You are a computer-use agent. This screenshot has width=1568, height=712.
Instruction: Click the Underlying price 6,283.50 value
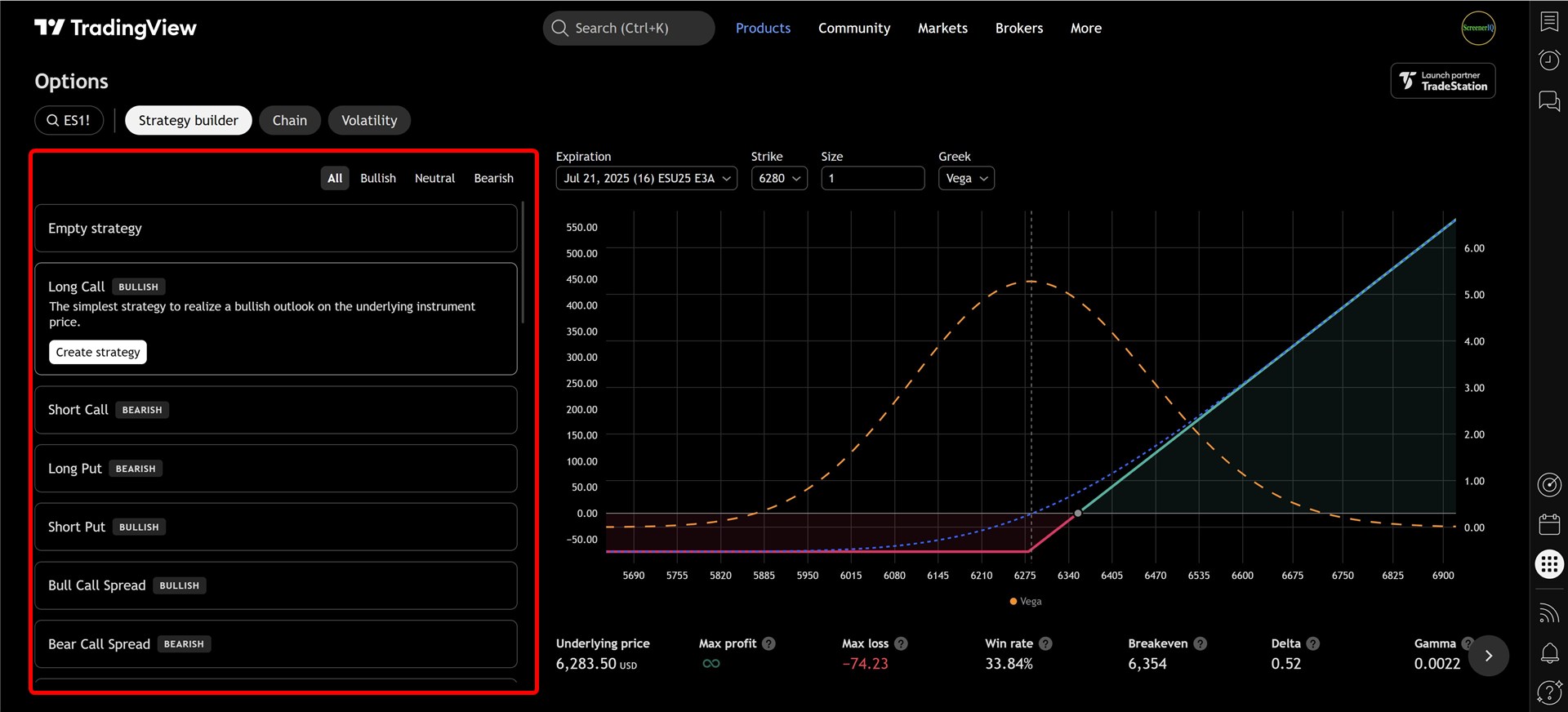pyautogui.click(x=596, y=664)
